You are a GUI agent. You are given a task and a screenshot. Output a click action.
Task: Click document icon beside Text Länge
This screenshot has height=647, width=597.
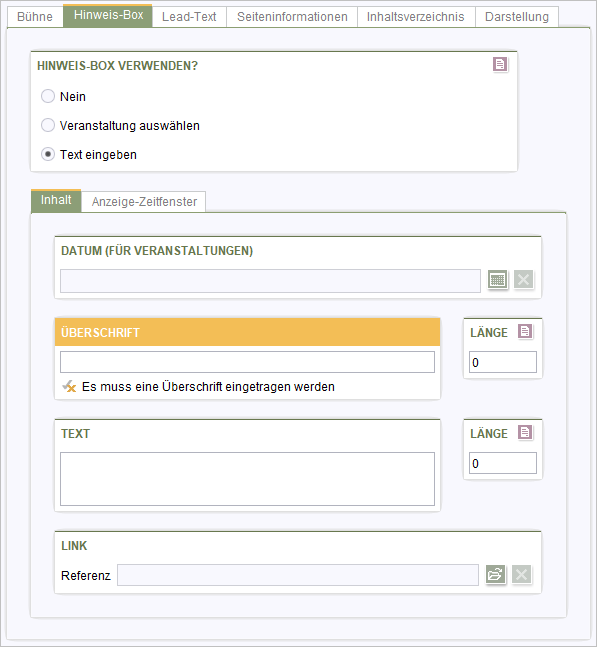[x=525, y=432]
